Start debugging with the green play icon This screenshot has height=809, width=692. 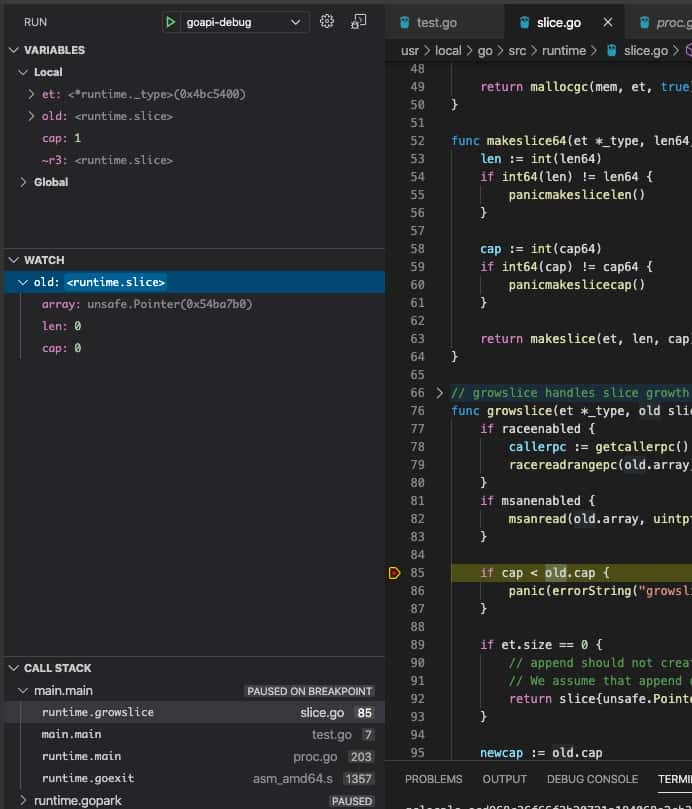[170, 22]
